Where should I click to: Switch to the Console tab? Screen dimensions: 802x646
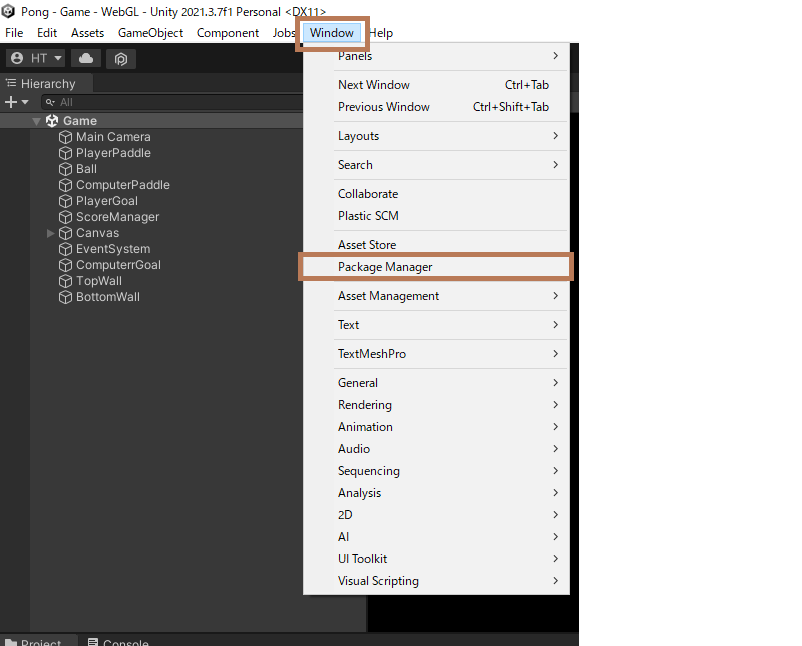118,642
